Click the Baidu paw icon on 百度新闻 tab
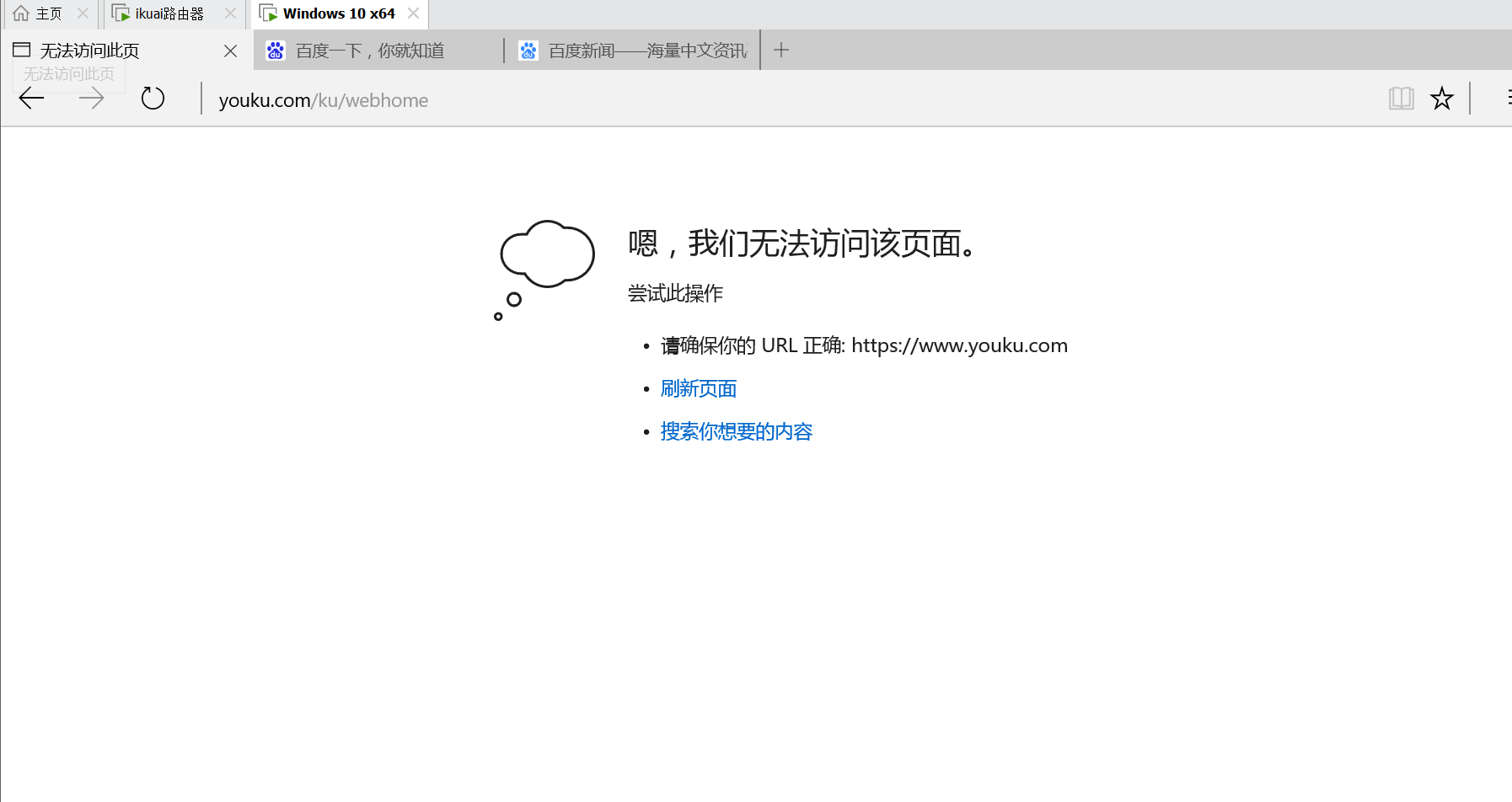1512x802 pixels. [x=528, y=51]
